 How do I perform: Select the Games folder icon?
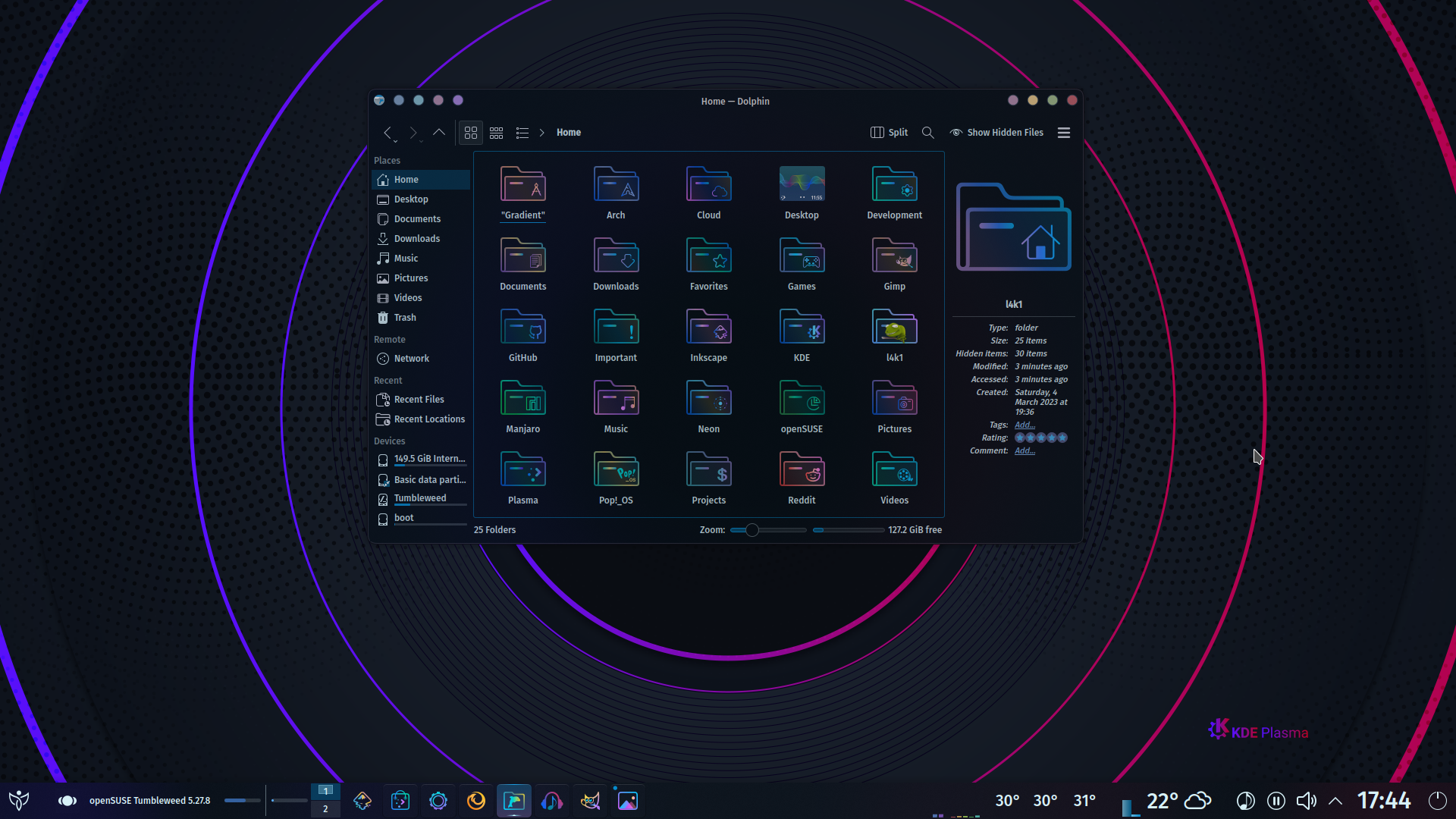coord(802,256)
